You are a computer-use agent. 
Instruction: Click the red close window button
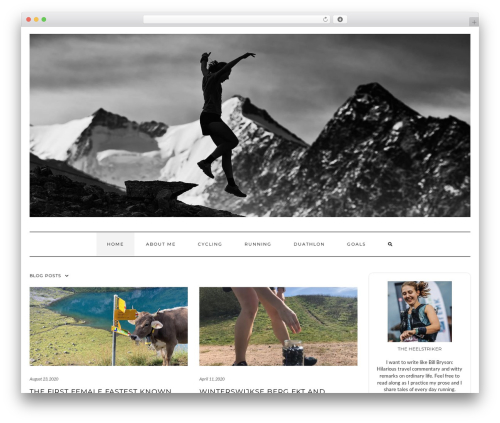29,19
